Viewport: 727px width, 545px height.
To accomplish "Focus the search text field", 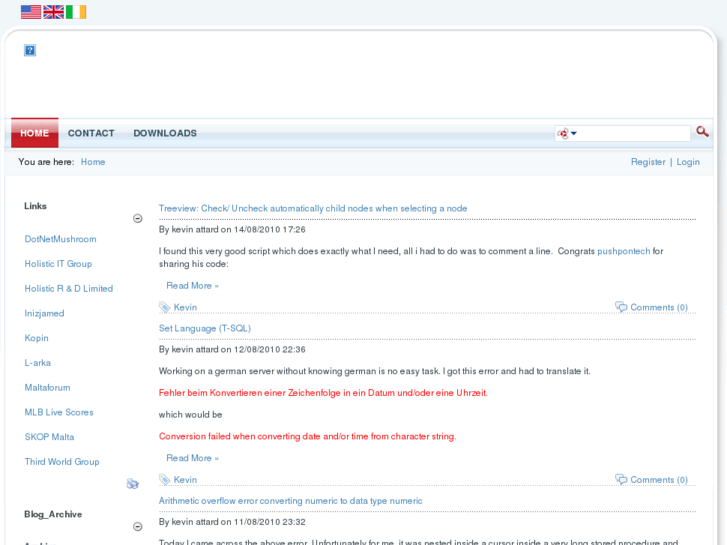I will (635, 133).
